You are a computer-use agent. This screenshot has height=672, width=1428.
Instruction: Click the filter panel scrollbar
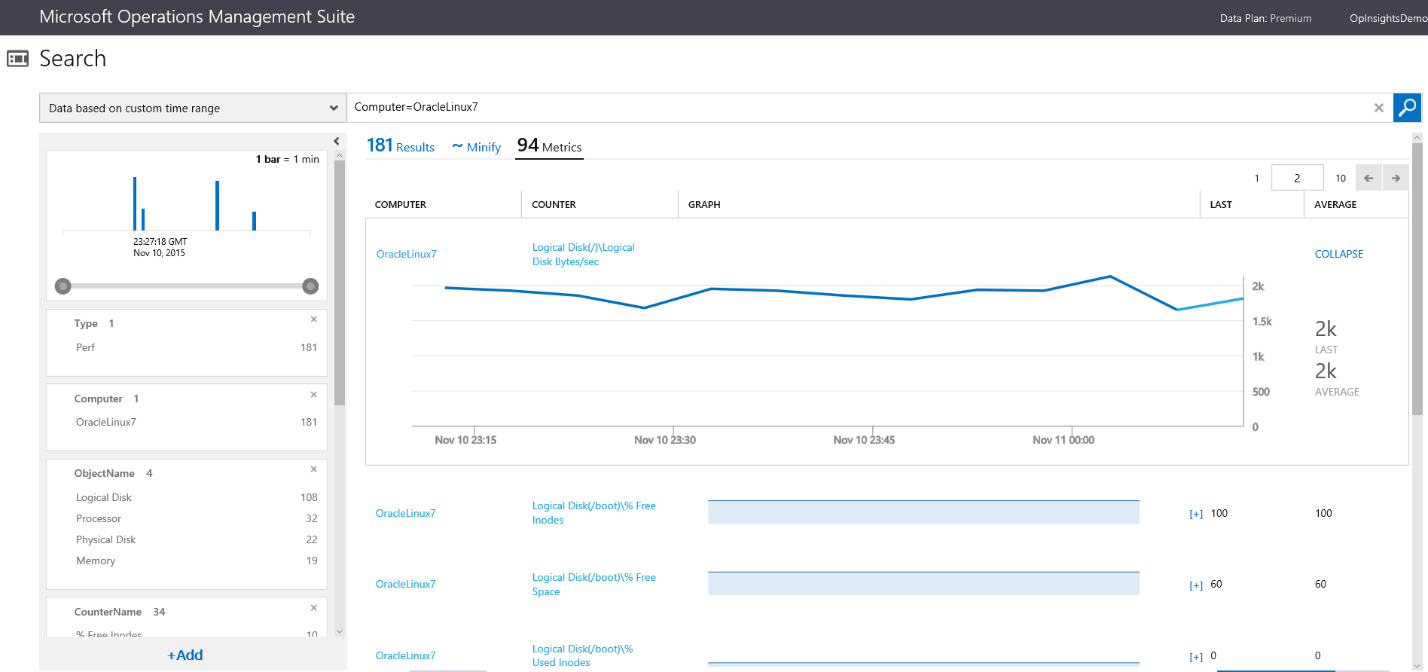339,284
